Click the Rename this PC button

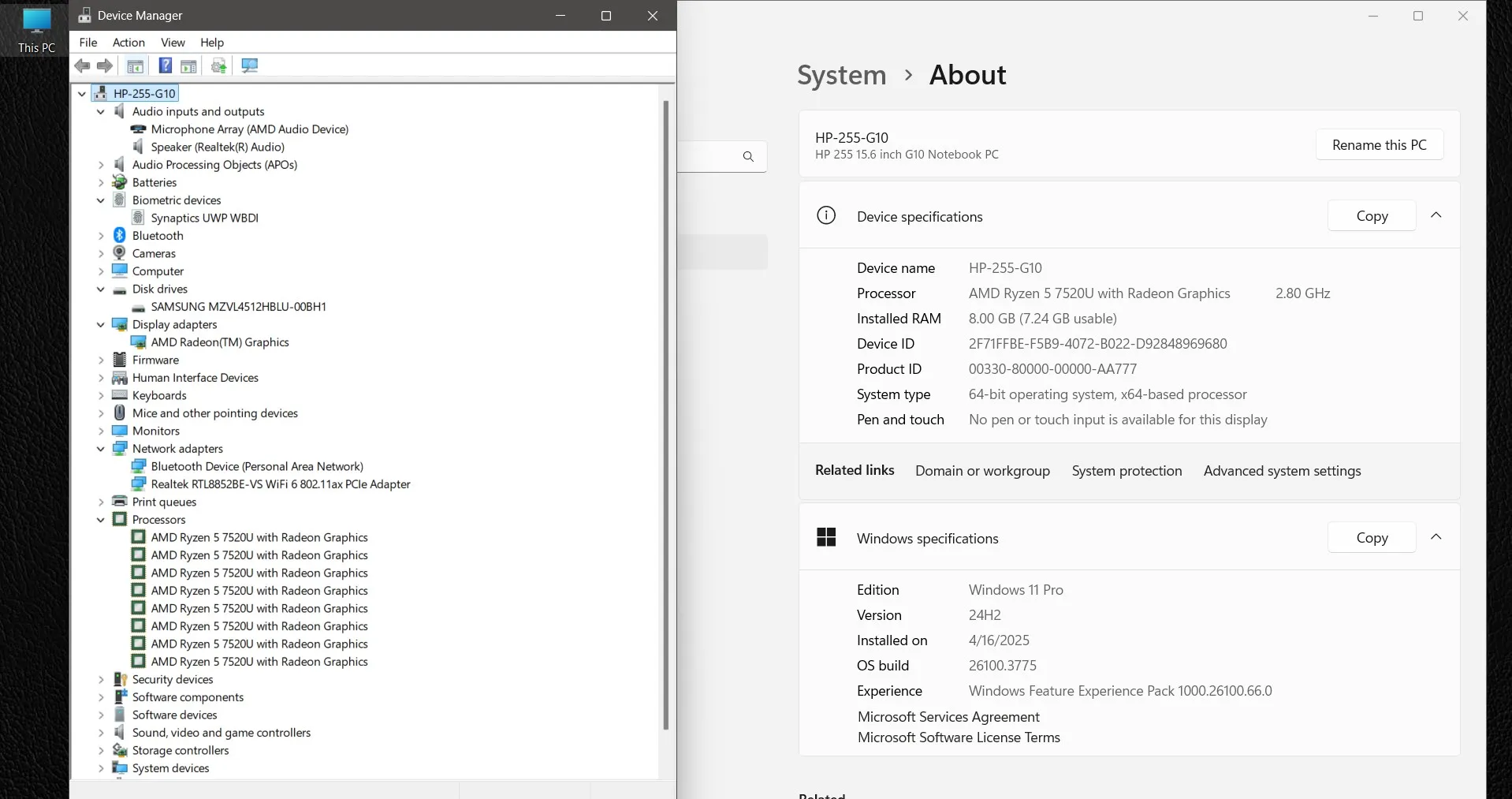(x=1380, y=144)
